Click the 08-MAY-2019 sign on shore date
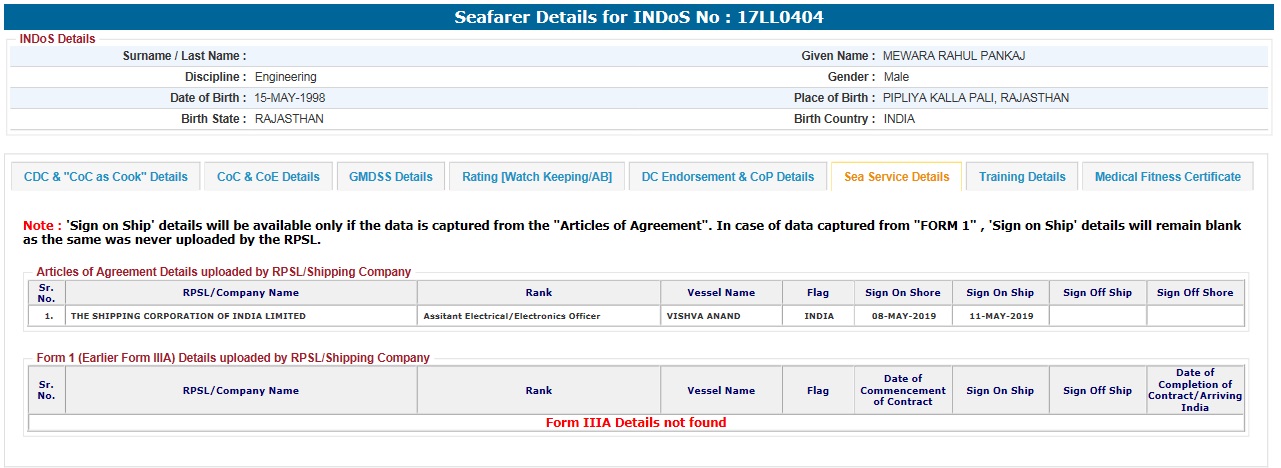This screenshot has width=1281, height=468. [903, 316]
